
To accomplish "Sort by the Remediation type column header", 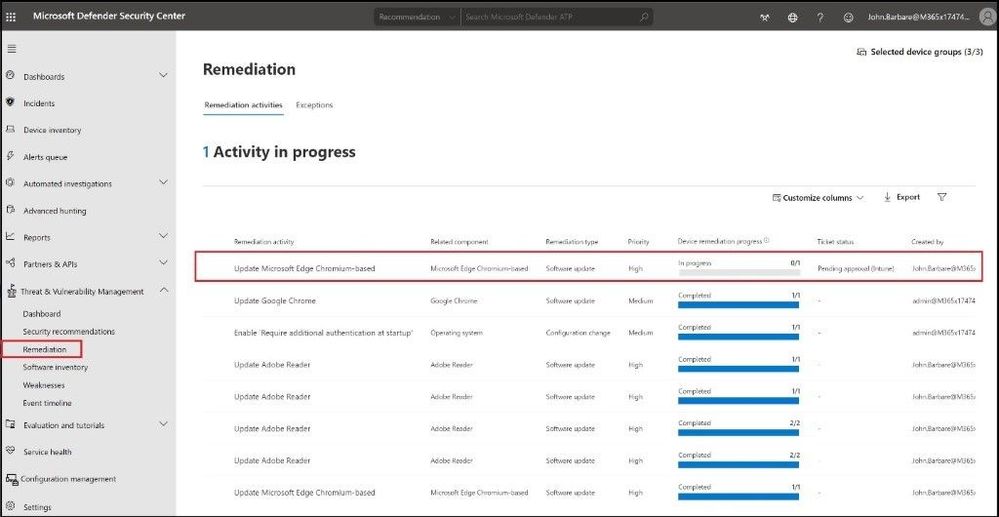I will pos(571,242).
